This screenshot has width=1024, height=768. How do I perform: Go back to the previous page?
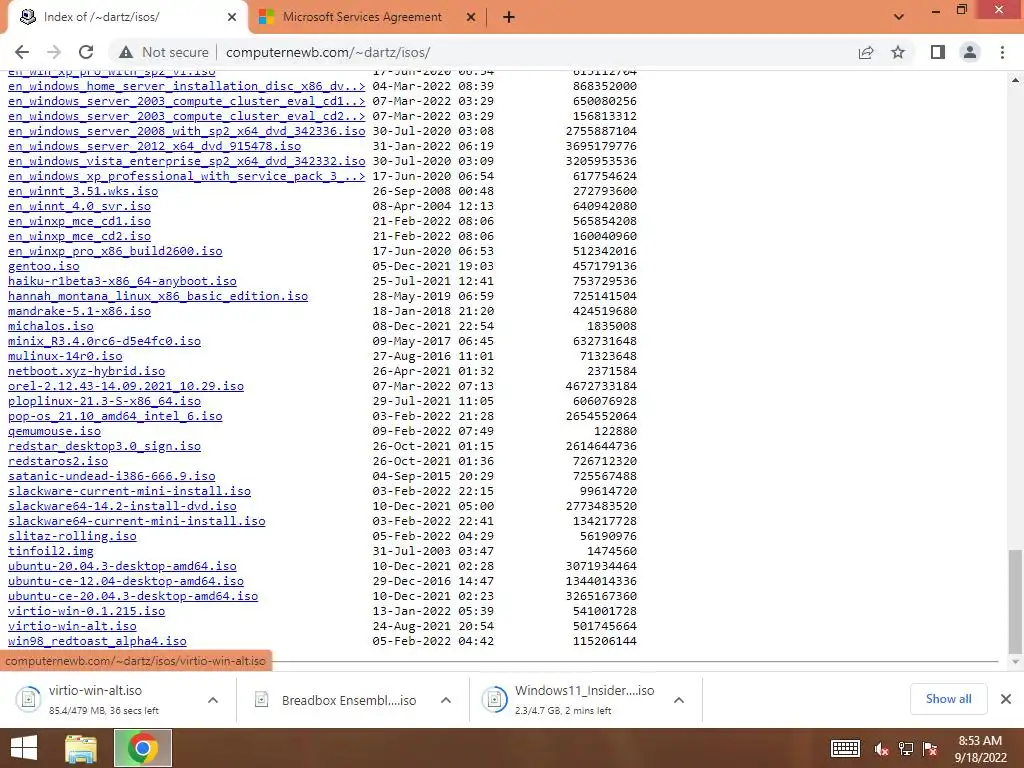coord(22,52)
